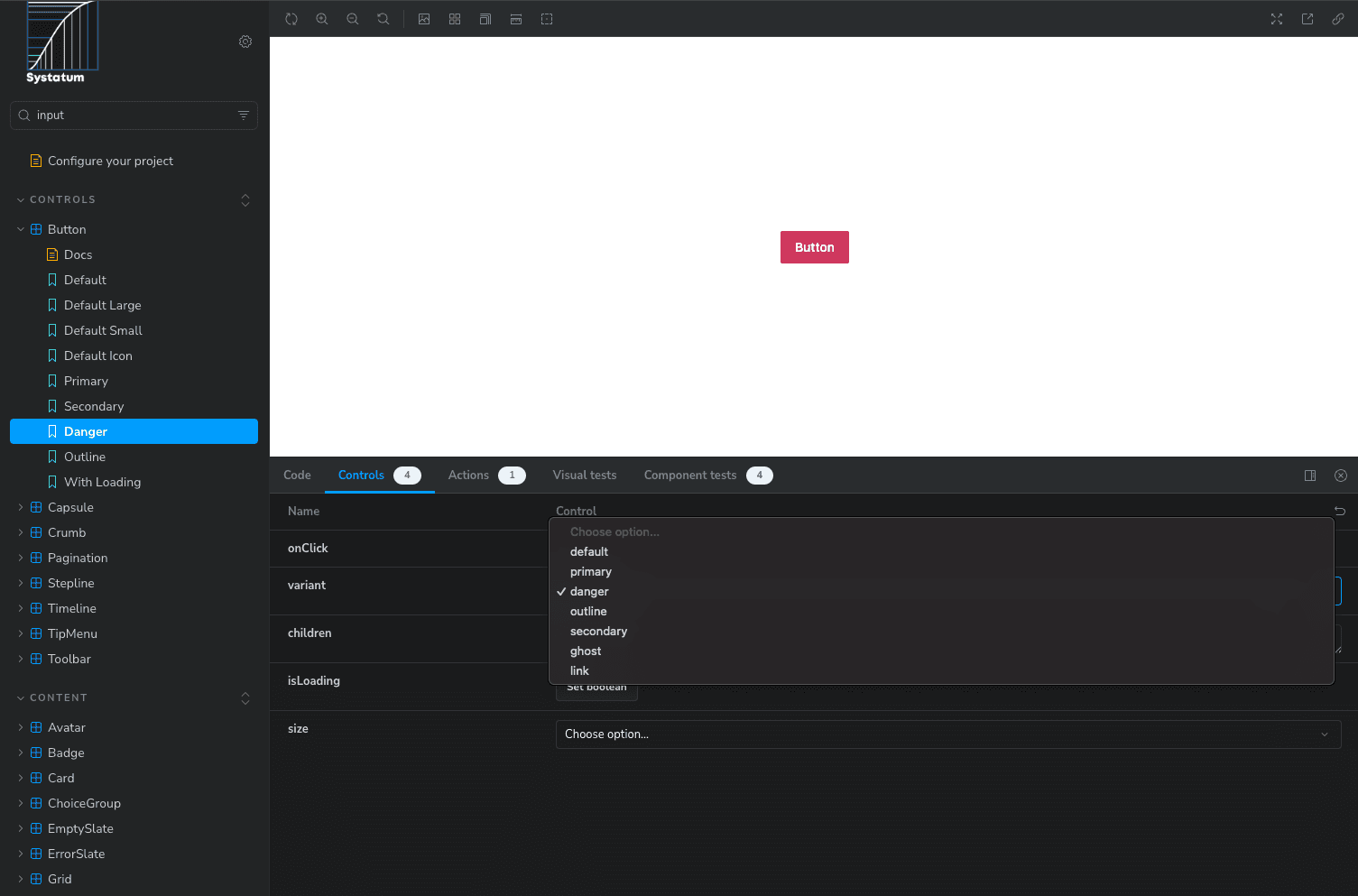Switch to the Visual tests tab

[x=585, y=476]
